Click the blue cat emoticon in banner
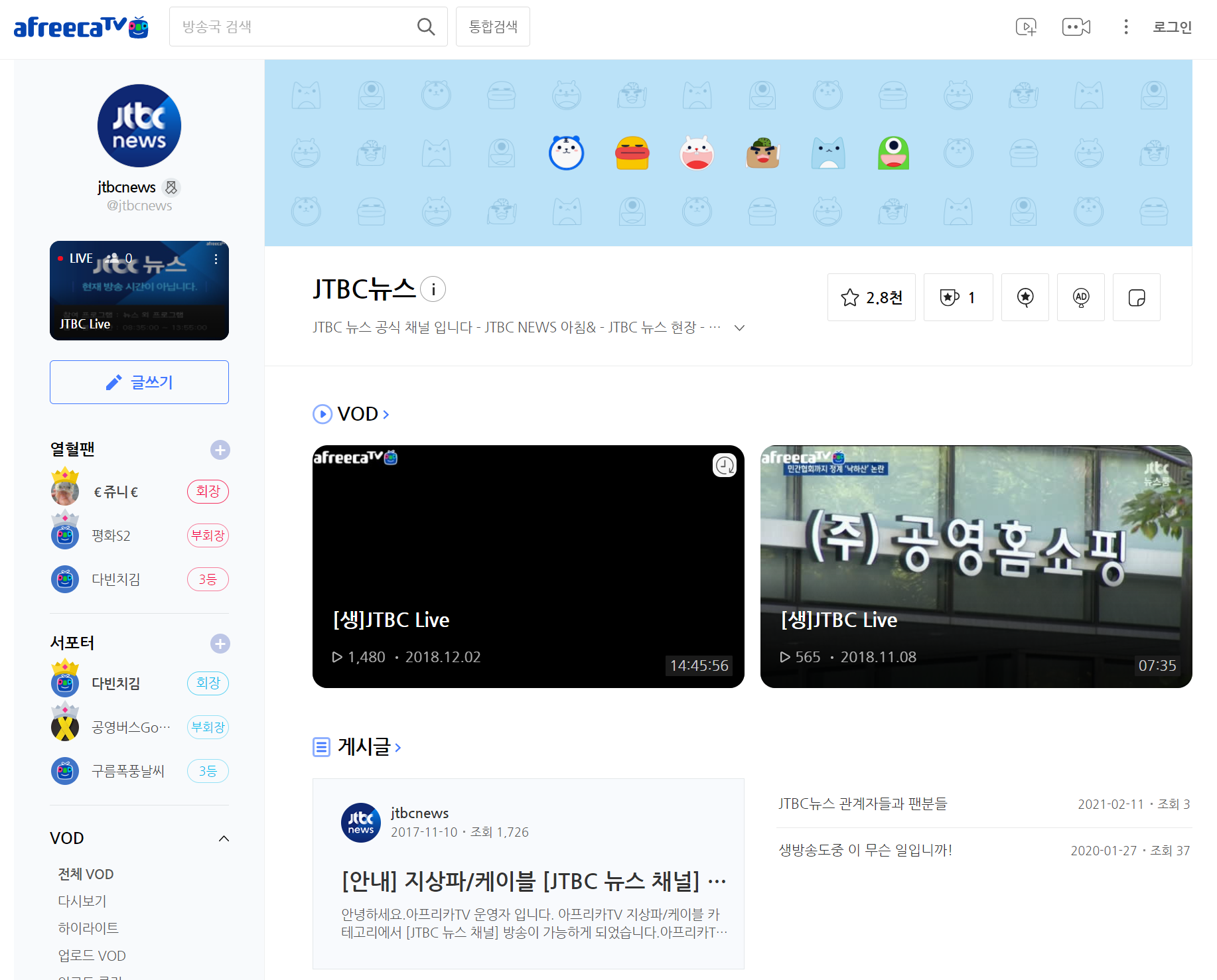The width and height of the screenshot is (1217, 980). point(828,153)
